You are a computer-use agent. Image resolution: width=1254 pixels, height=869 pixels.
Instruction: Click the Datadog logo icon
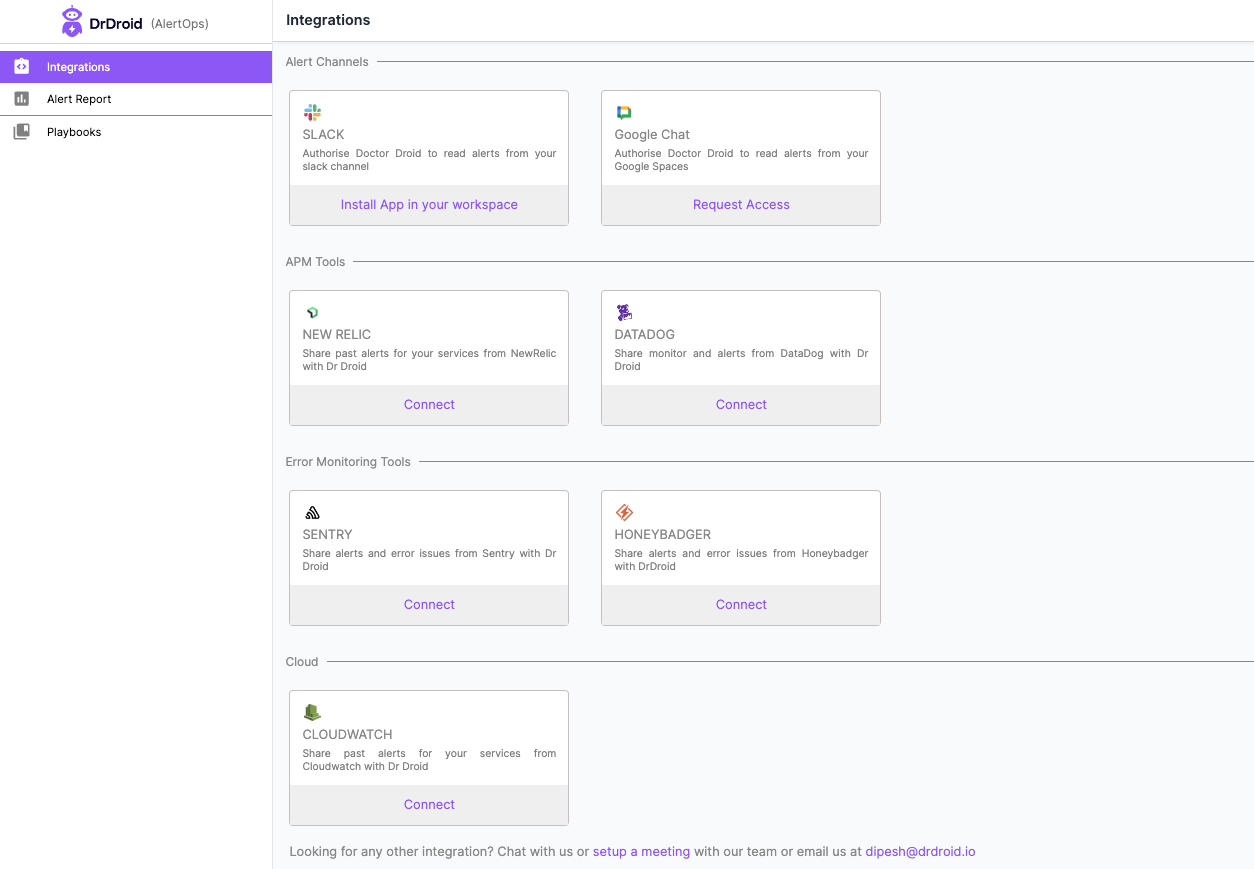point(624,312)
